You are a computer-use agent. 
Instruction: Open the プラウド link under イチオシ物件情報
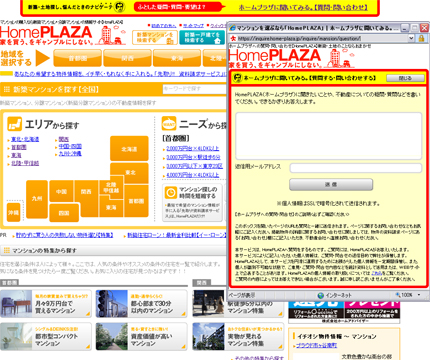(317, 346)
